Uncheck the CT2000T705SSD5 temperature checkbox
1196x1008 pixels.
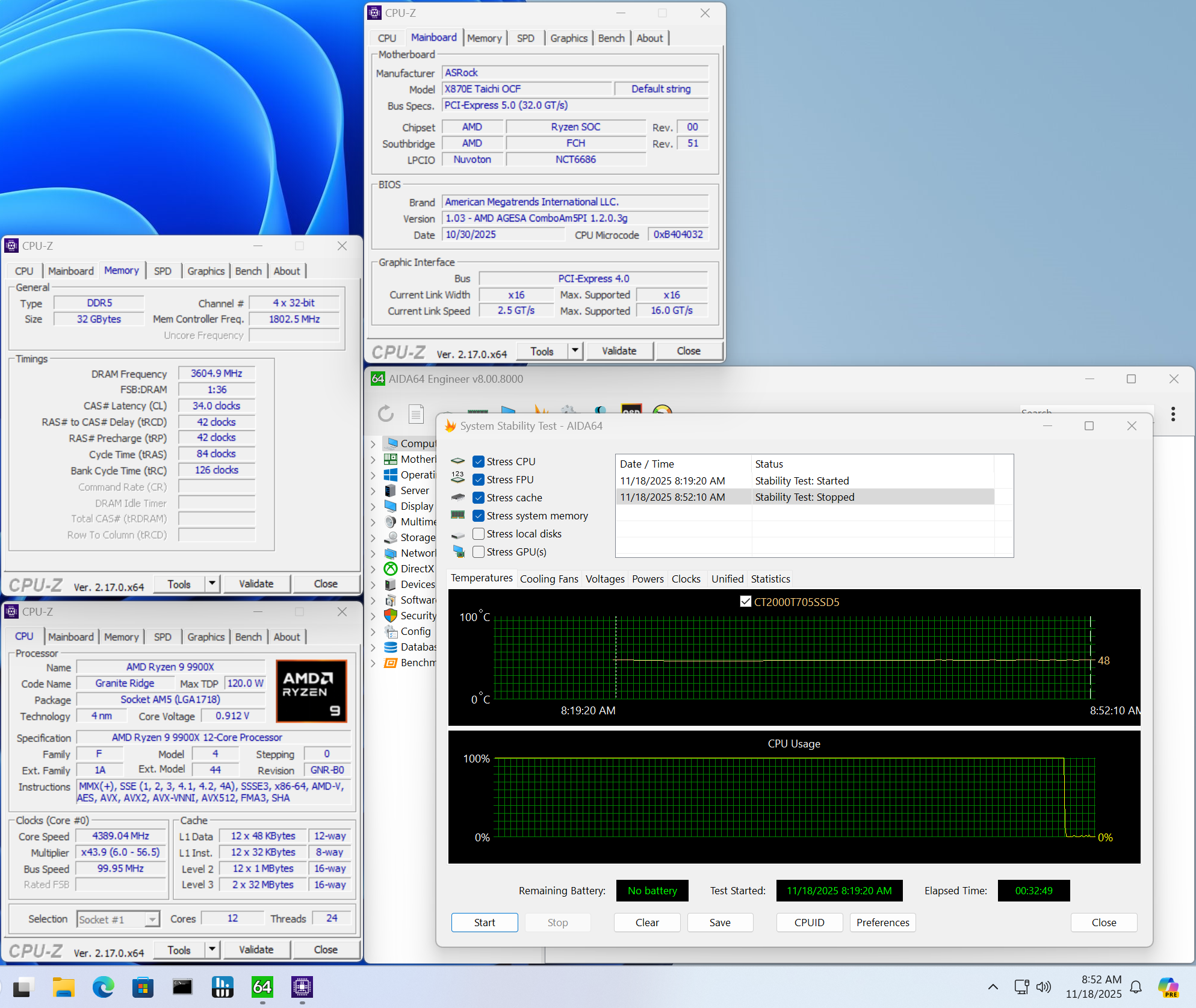click(746, 601)
